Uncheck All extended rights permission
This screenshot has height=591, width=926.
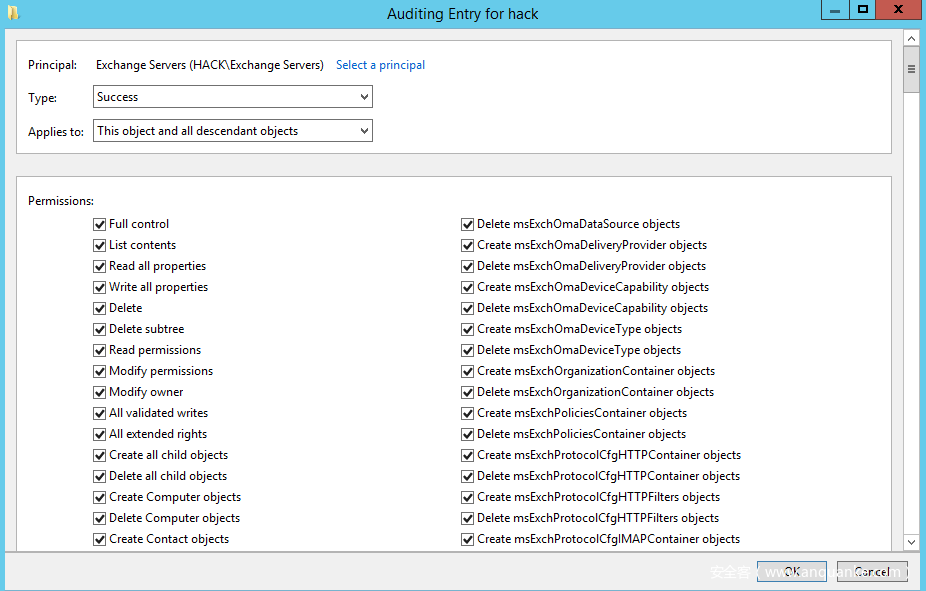(100, 434)
